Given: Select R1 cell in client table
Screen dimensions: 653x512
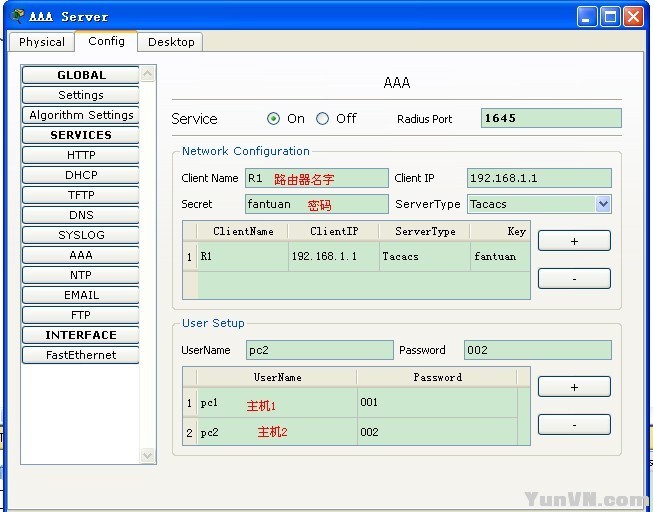Looking at the screenshot, I should pyautogui.click(x=243, y=256).
